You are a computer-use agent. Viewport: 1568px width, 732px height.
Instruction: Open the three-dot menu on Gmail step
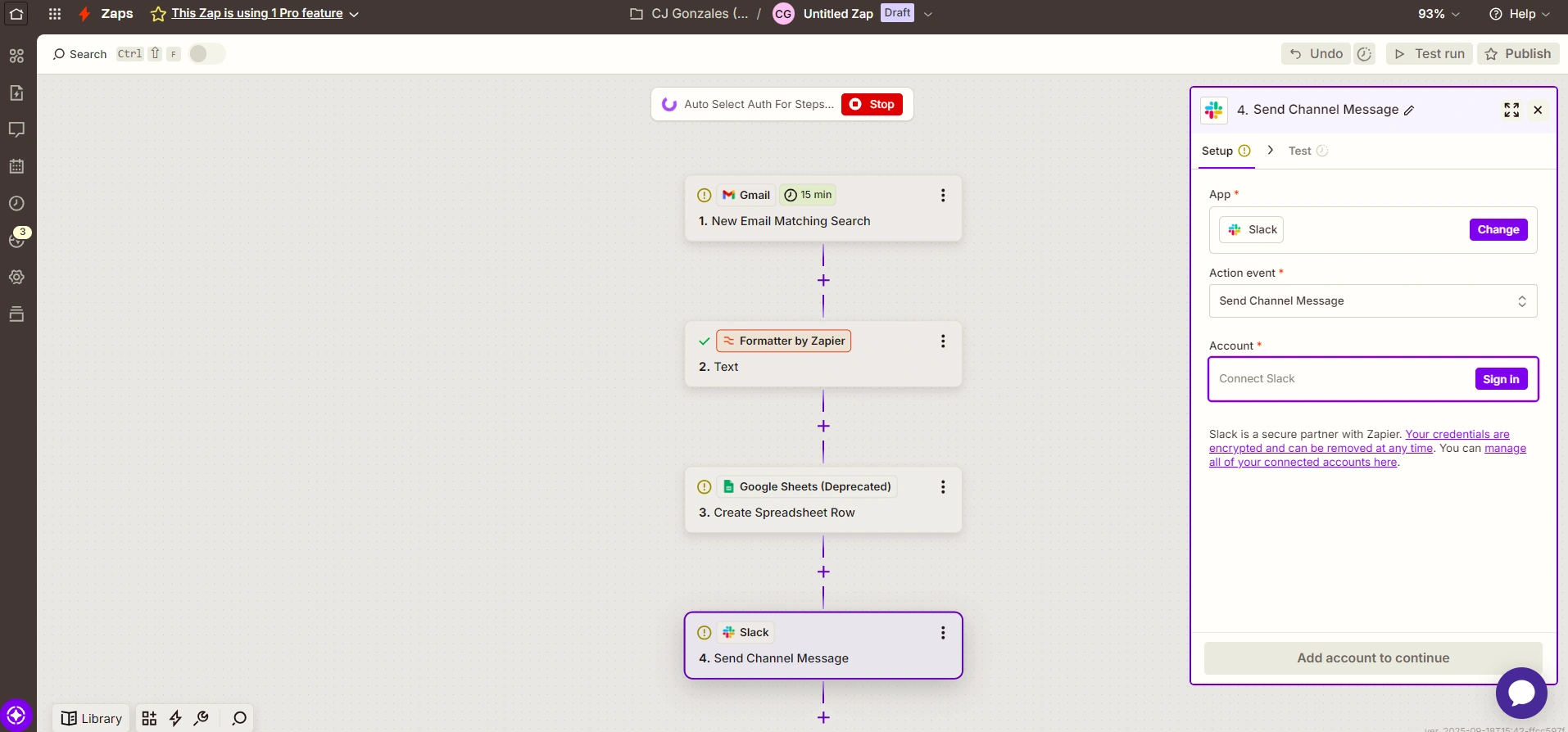[x=943, y=195]
